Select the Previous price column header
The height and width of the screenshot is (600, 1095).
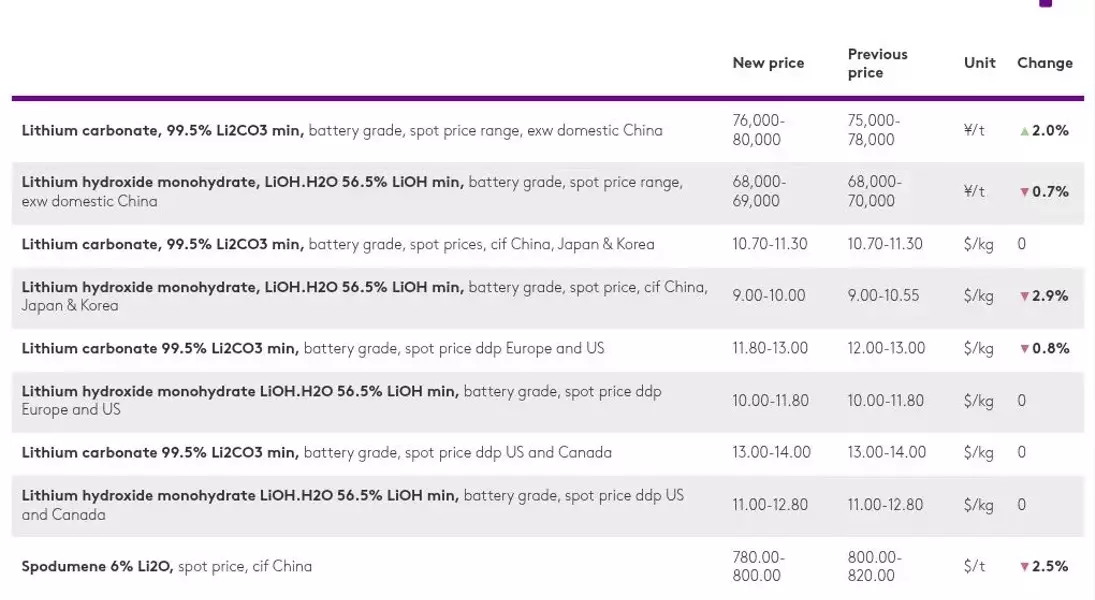click(877, 63)
